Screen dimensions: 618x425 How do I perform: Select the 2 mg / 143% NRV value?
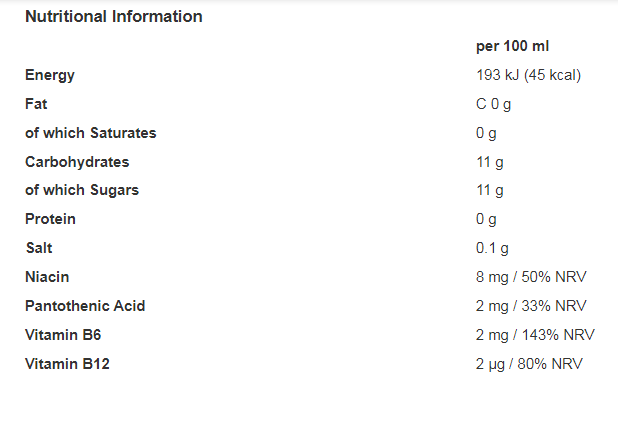pos(535,335)
